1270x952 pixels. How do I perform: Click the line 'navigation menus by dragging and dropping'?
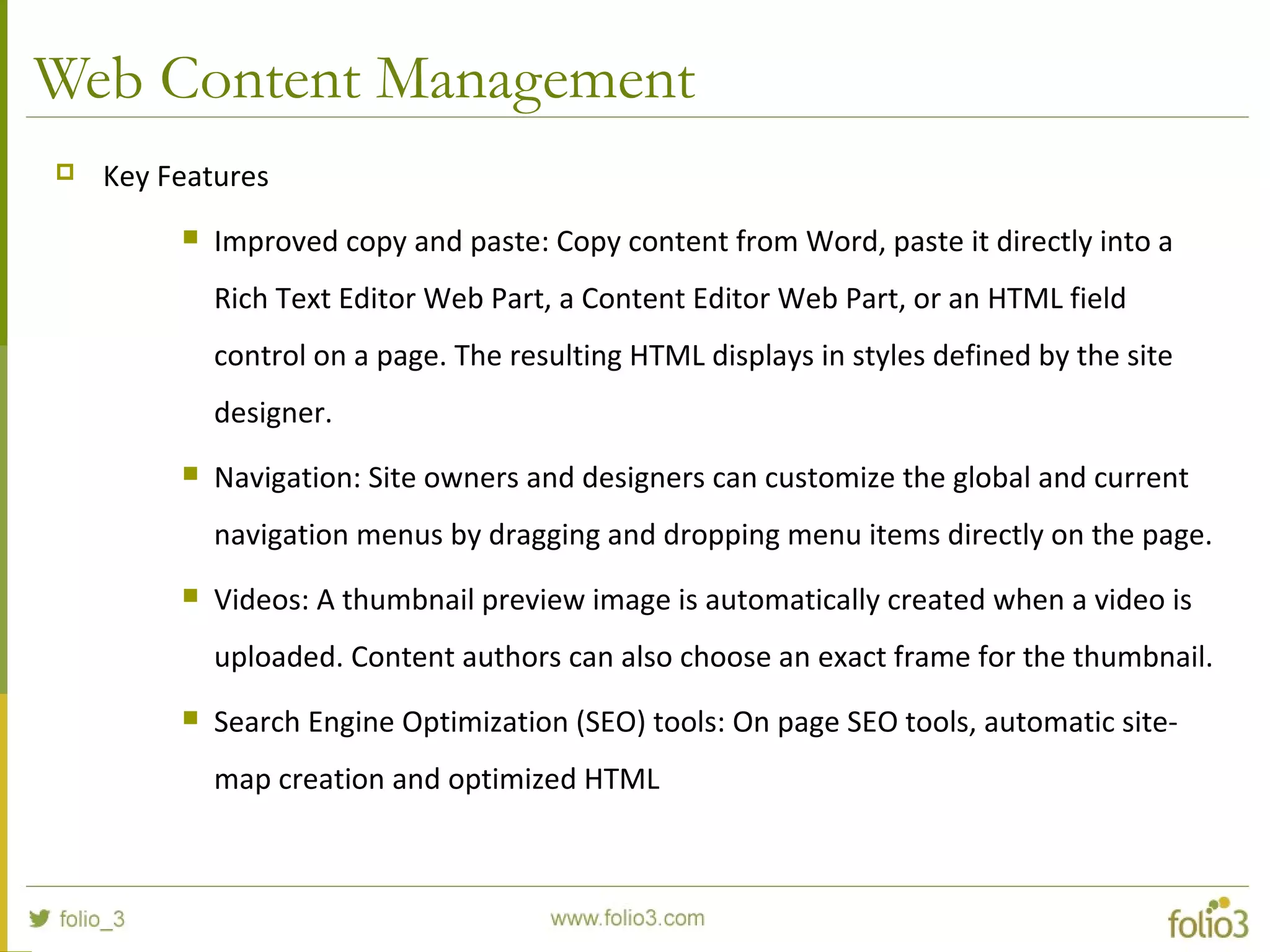(713, 535)
